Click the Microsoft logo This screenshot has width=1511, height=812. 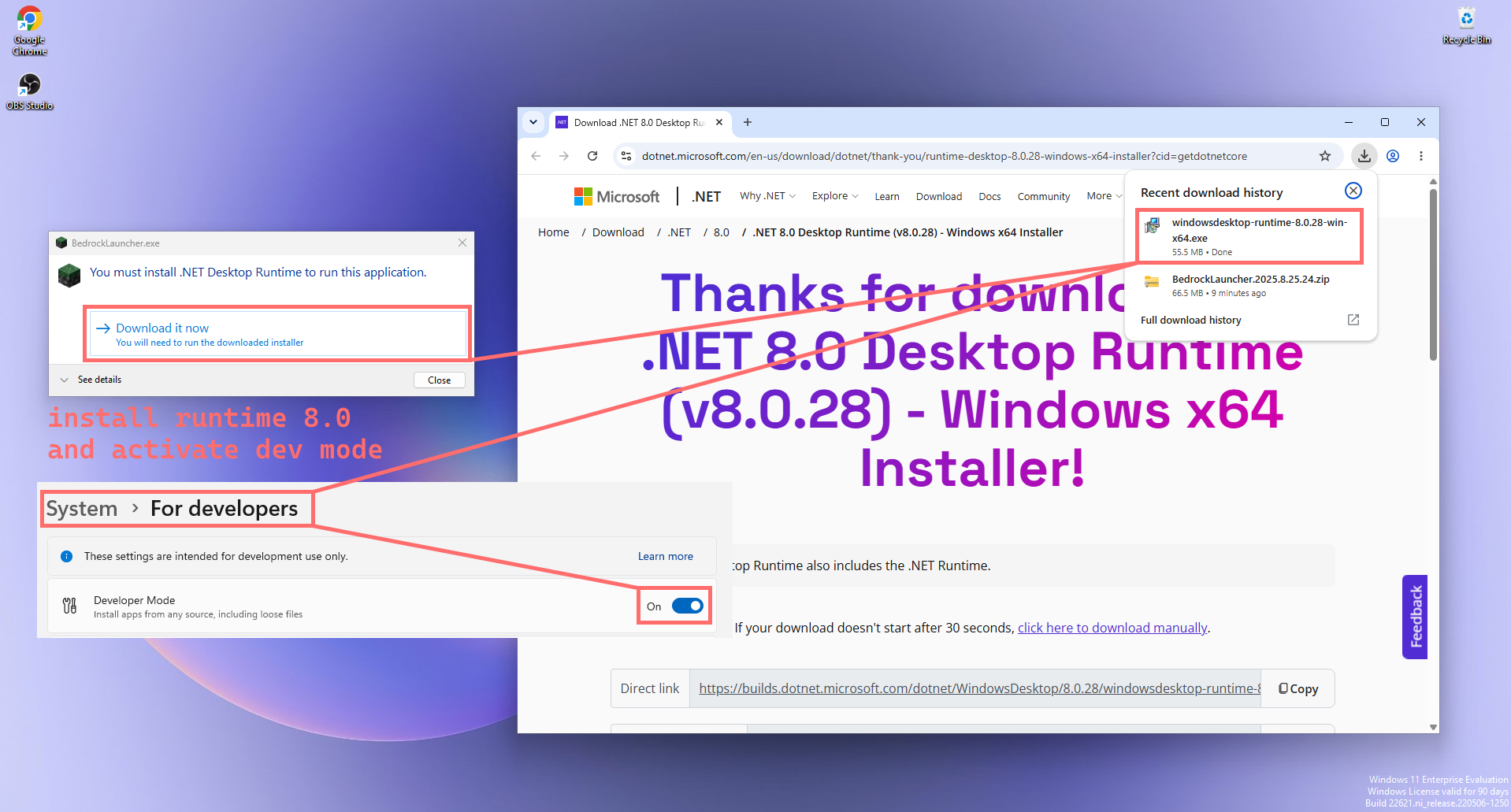tap(617, 196)
